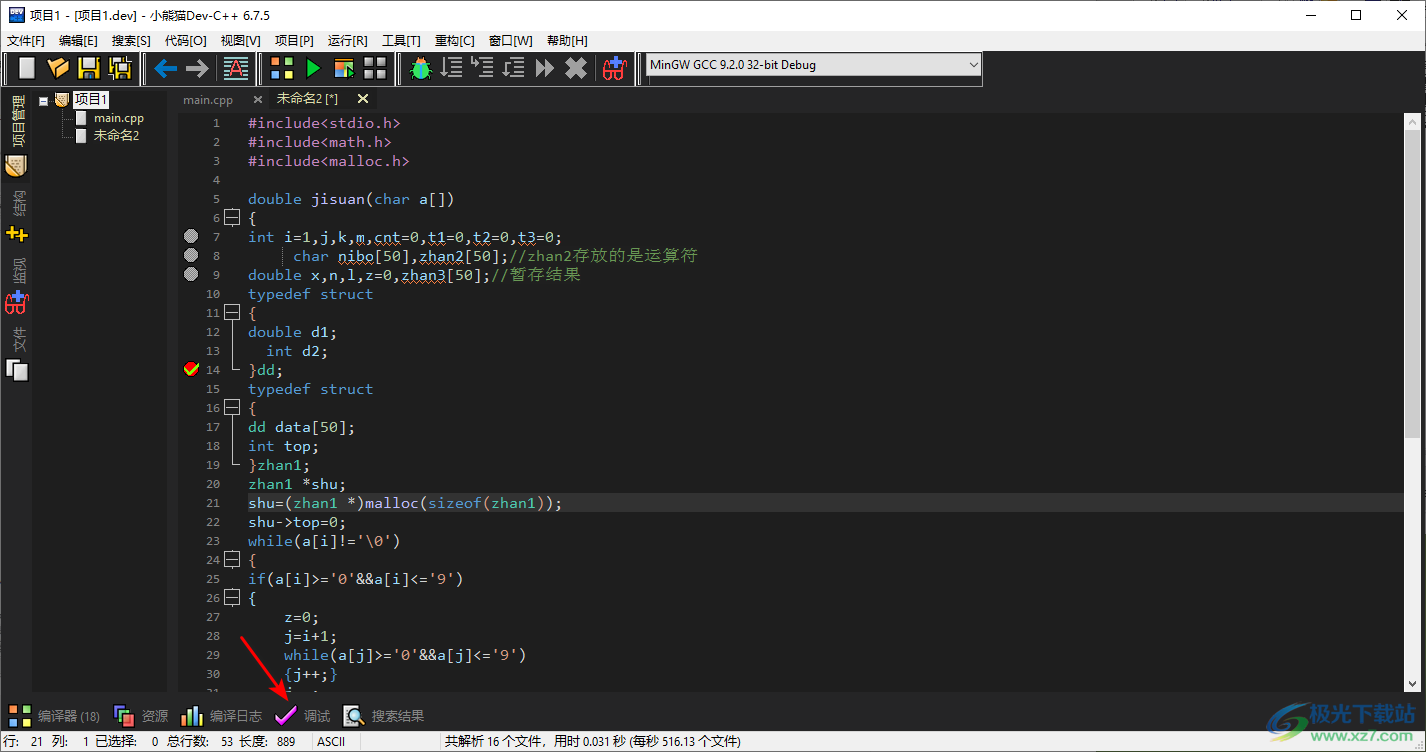Collapse the if block at line 26

pyautogui.click(x=232, y=598)
